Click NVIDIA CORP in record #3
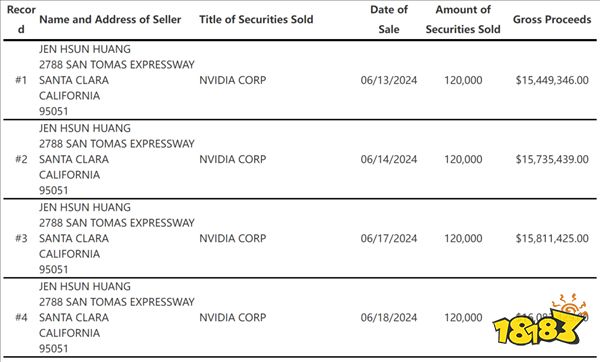This screenshot has height=362, width=600. tap(233, 238)
